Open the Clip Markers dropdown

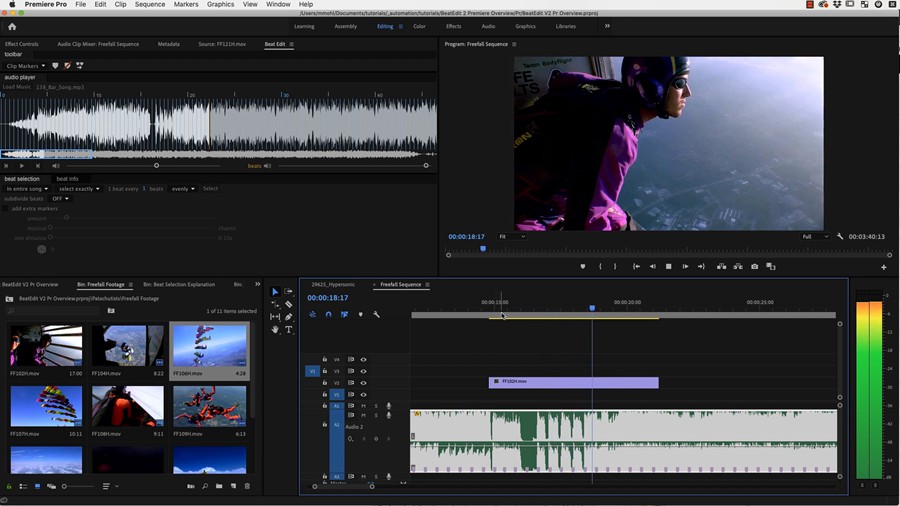point(26,66)
